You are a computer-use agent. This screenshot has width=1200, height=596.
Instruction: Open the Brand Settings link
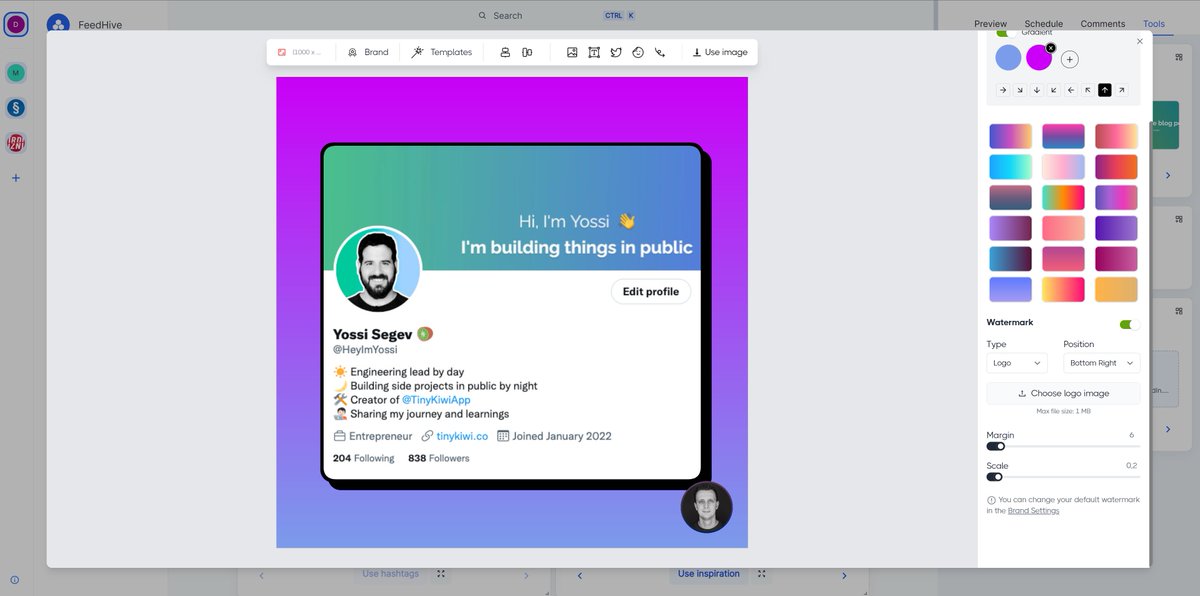[1033, 511]
